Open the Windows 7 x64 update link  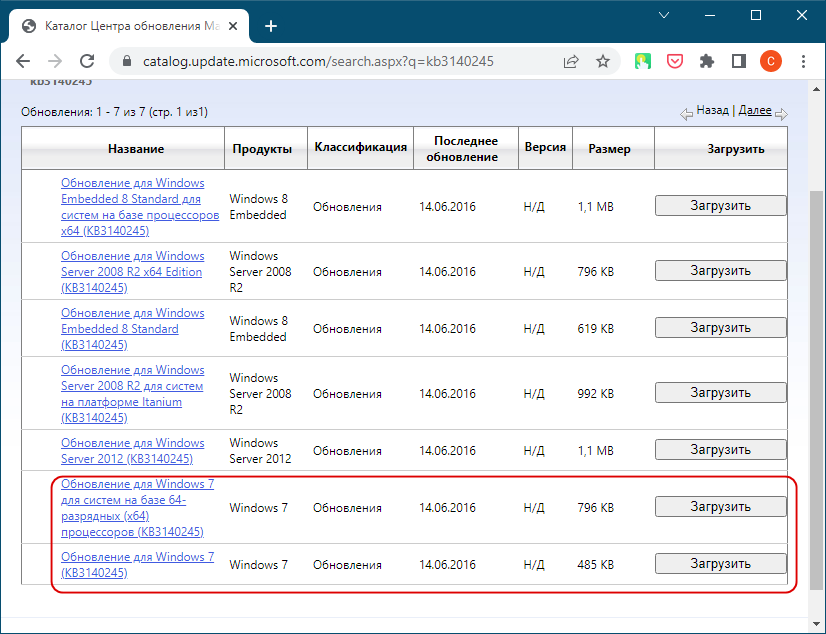pos(137,508)
